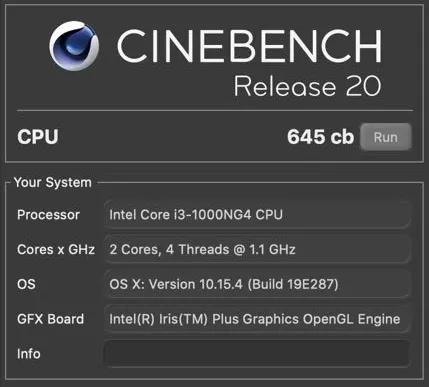Screen dimensions: 429x387
Task: Select the 645 cb score value
Action: 320,137
